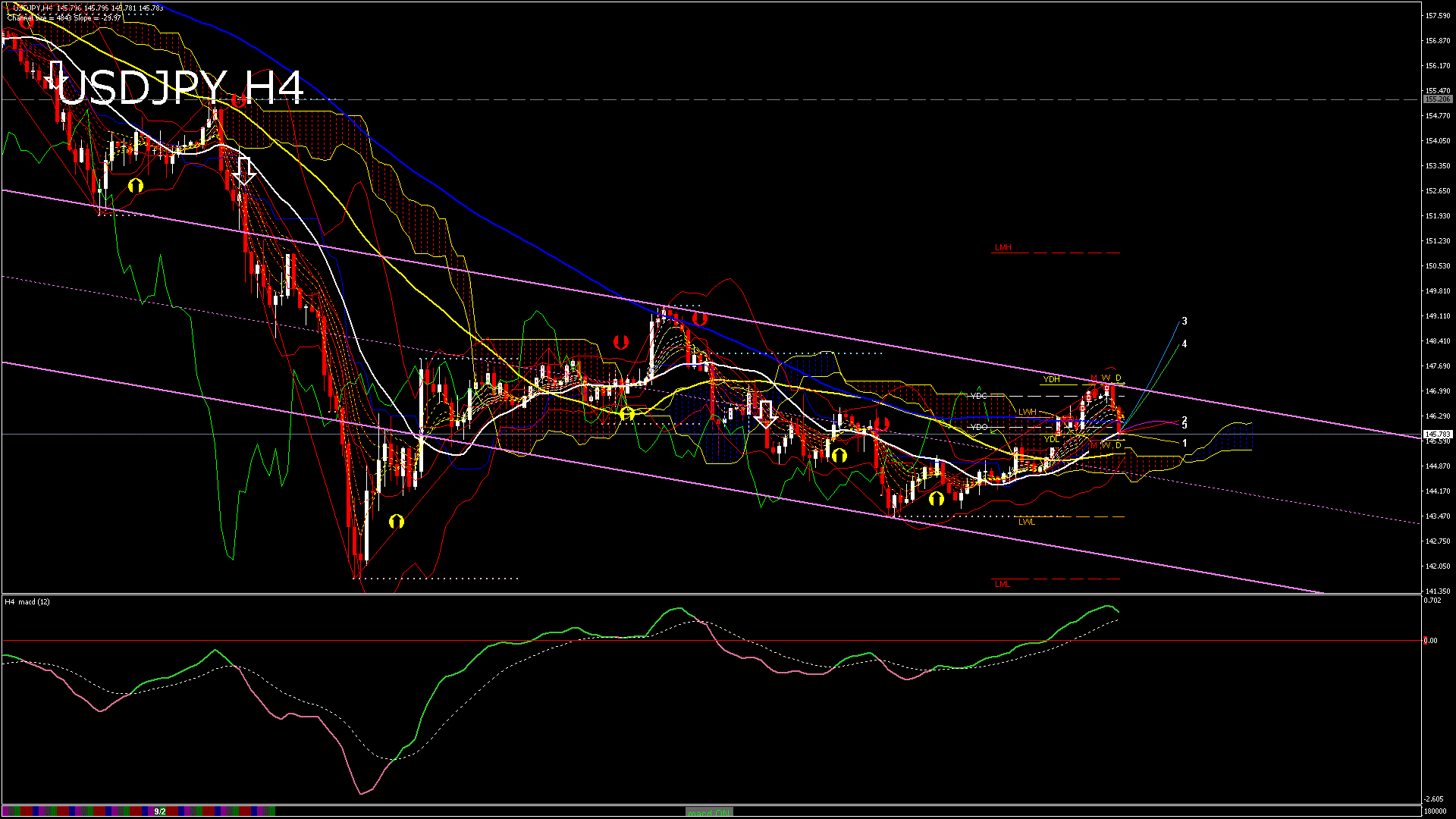Select the orange LWL line label
Screen dimensions: 1456x819
[1026, 522]
